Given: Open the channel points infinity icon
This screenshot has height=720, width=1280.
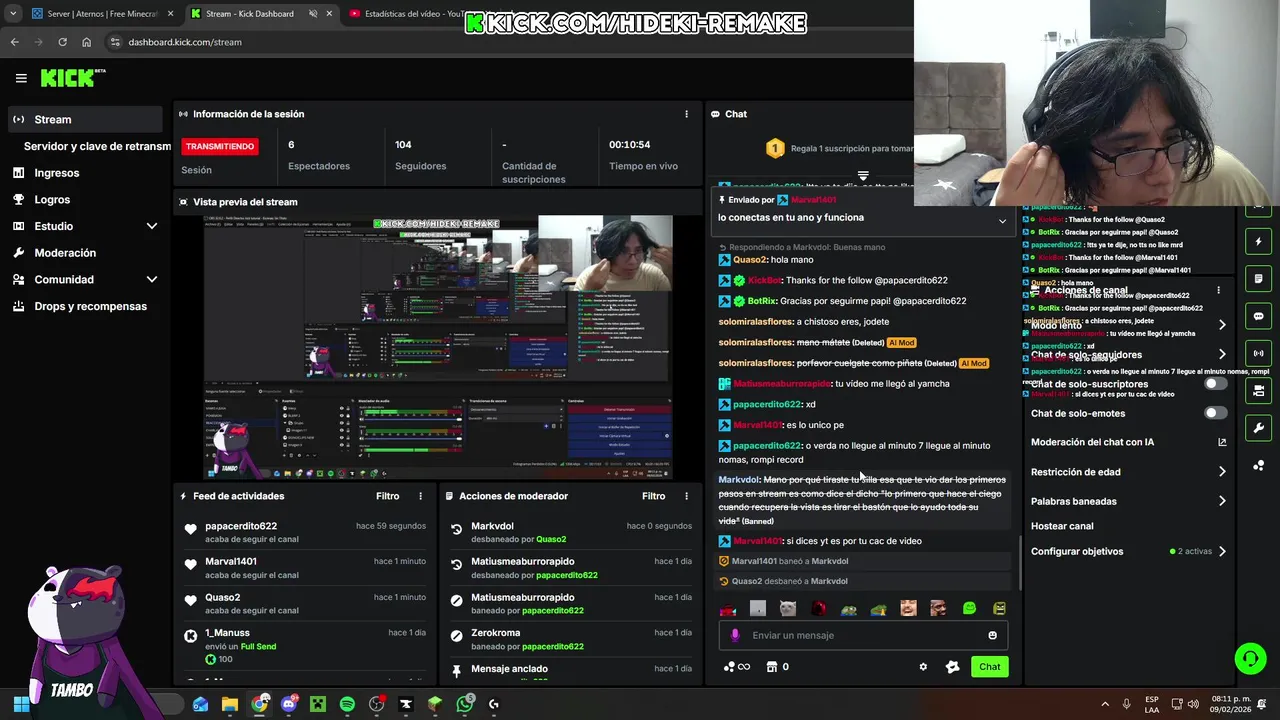Looking at the screenshot, I should (736, 667).
